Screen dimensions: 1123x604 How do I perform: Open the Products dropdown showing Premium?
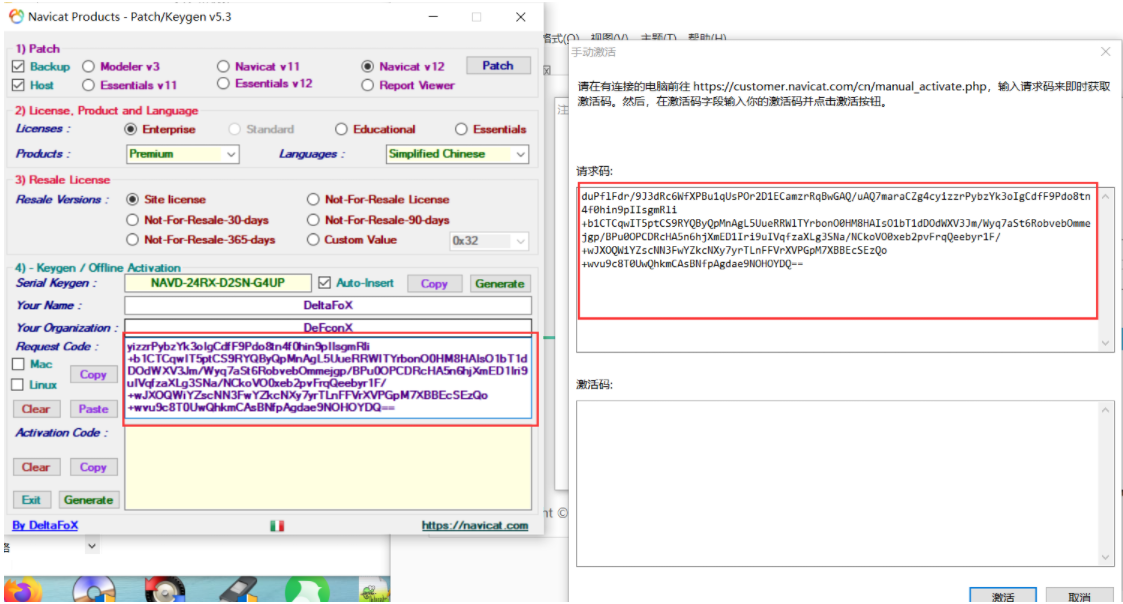point(183,154)
